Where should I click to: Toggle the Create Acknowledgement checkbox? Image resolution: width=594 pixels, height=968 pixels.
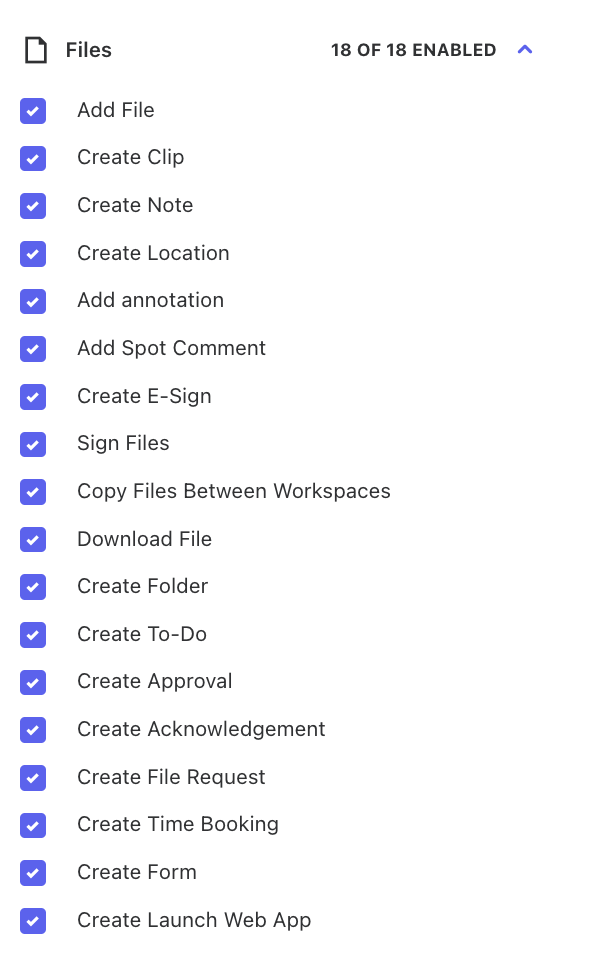(x=33, y=730)
